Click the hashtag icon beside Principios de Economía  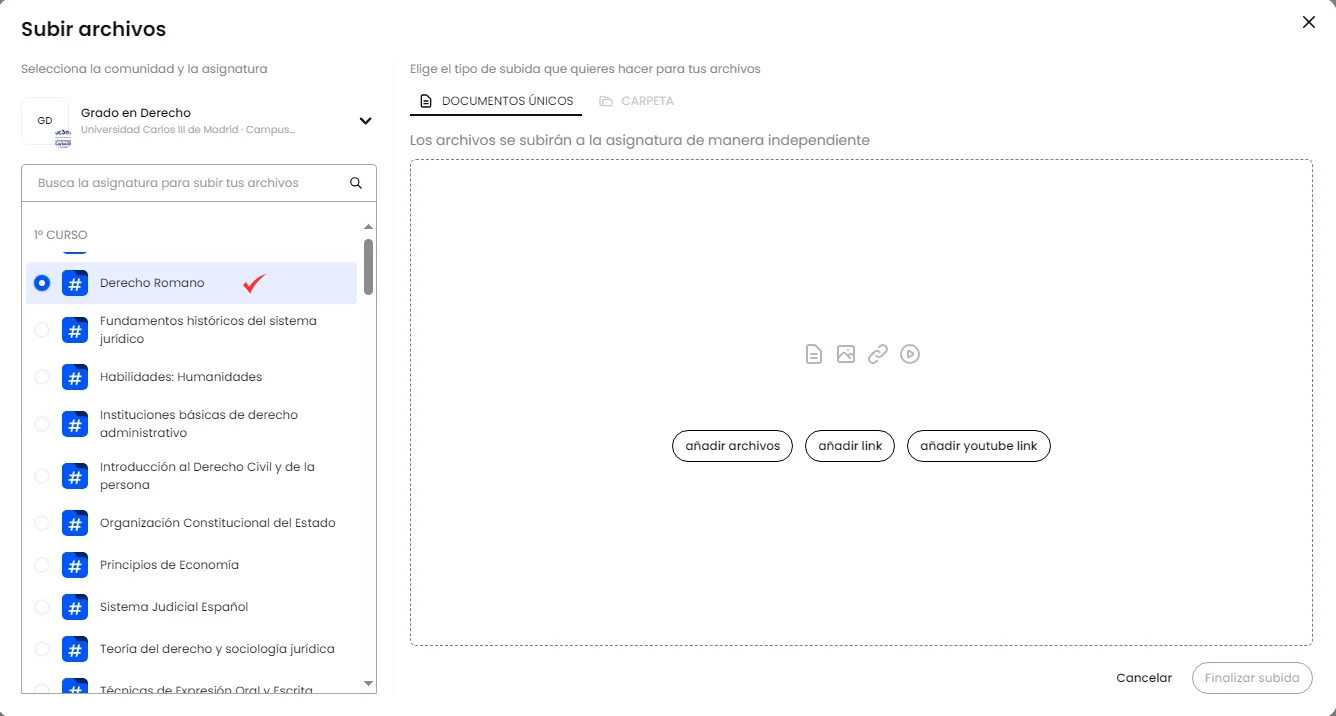(x=75, y=565)
